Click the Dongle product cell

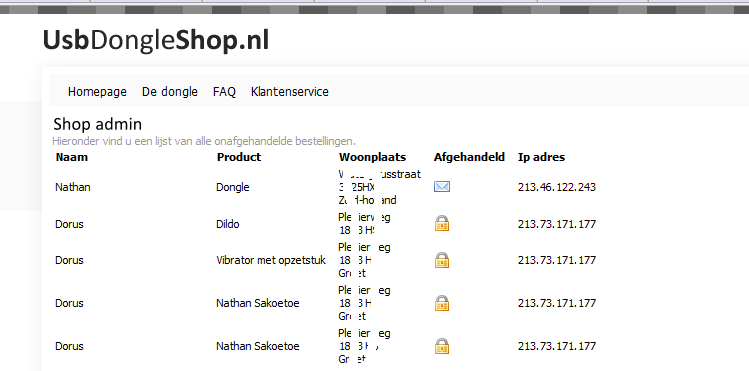tap(233, 187)
